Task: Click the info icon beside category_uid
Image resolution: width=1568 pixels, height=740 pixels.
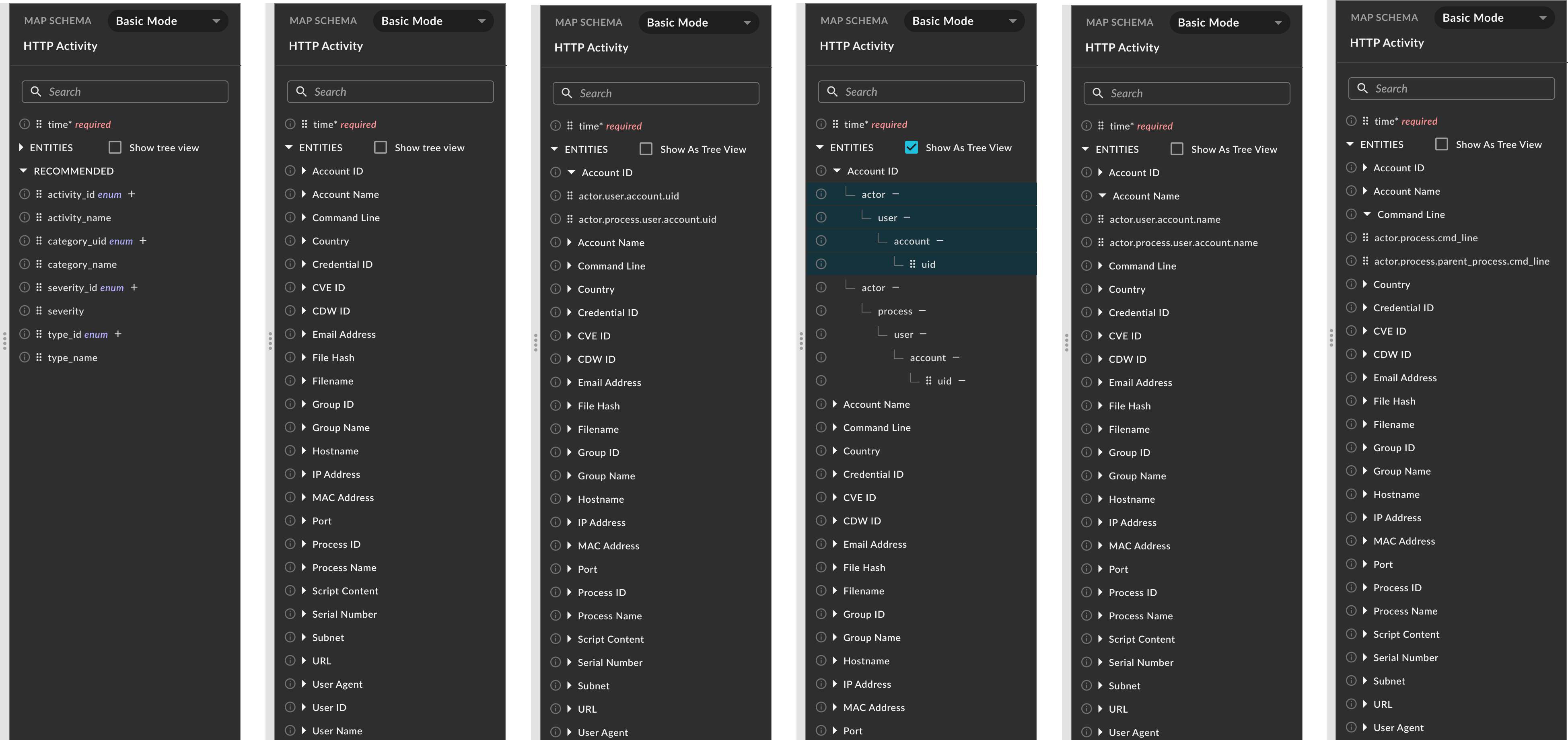Action: tap(25, 241)
